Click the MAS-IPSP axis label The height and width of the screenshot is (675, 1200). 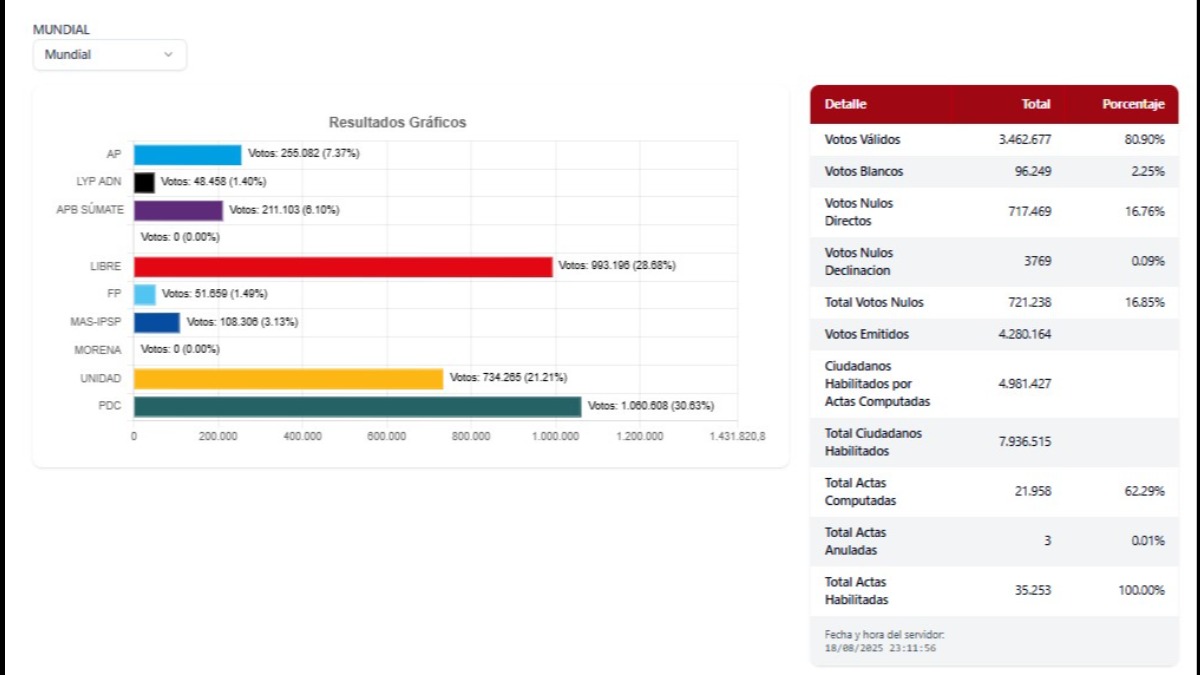pyautogui.click(x=97, y=322)
